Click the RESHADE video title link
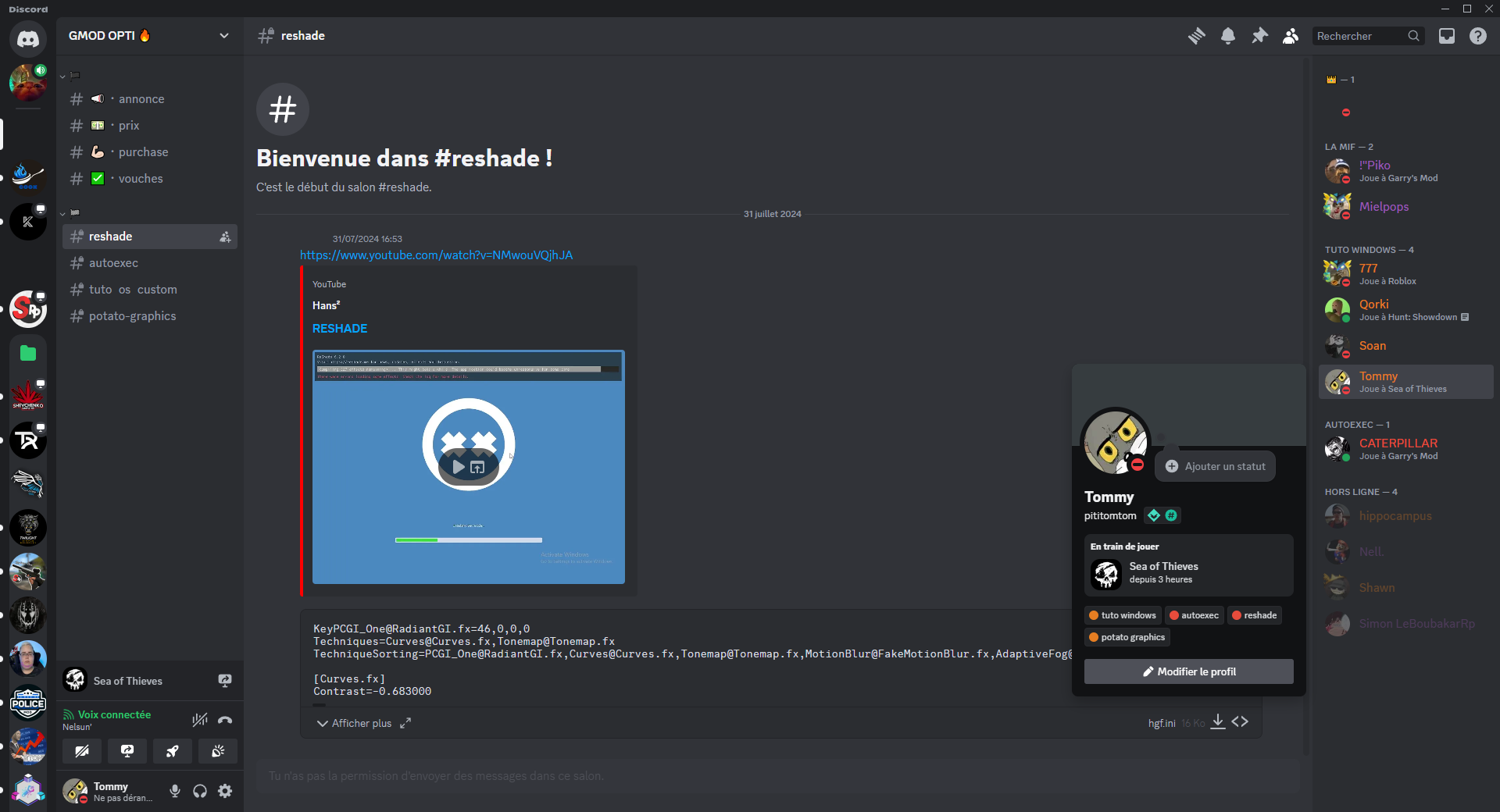The height and width of the screenshot is (812, 1500). coord(340,329)
